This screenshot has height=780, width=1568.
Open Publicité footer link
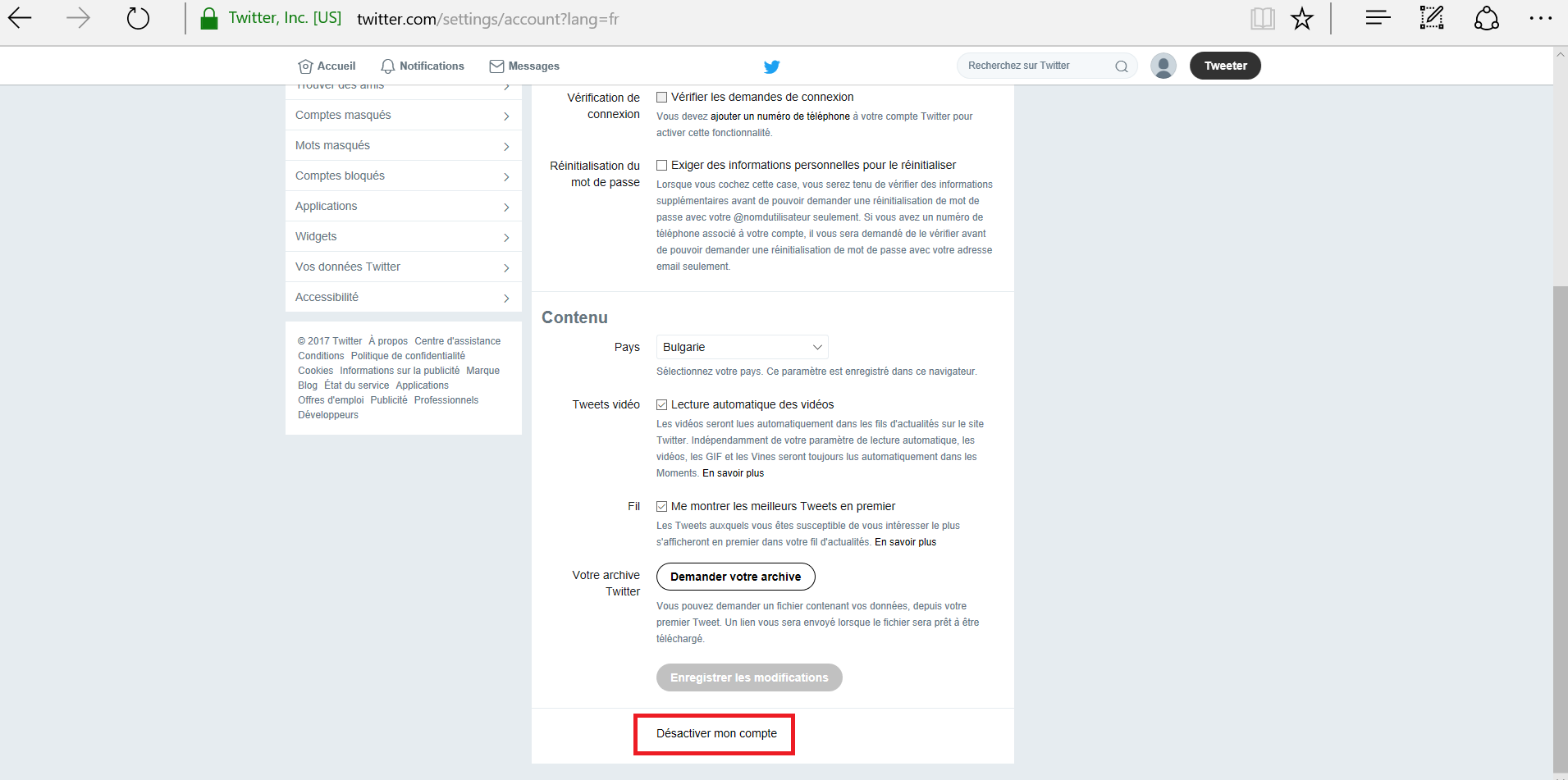click(x=389, y=400)
